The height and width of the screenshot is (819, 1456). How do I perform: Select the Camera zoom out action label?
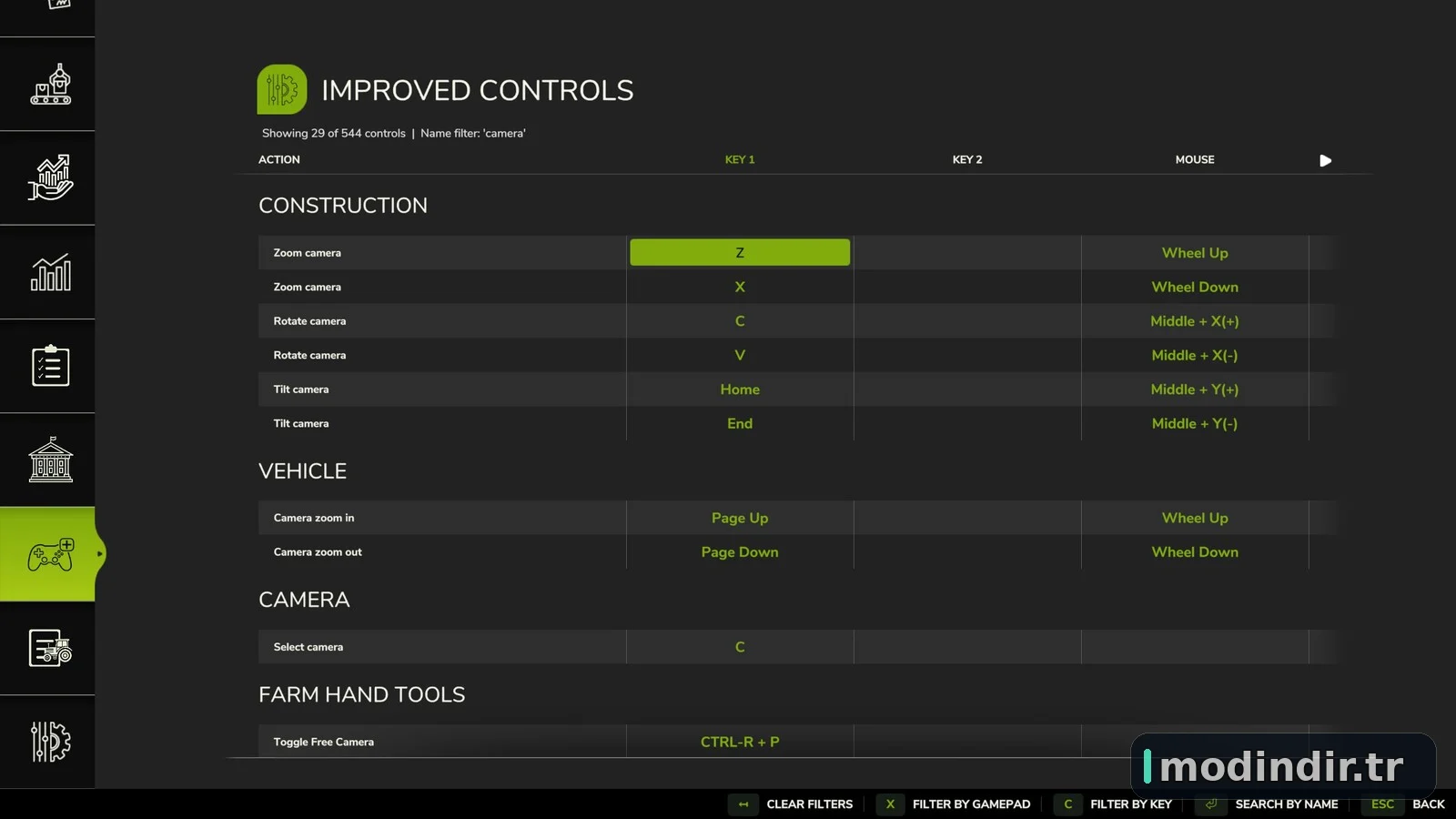pyautogui.click(x=318, y=552)
